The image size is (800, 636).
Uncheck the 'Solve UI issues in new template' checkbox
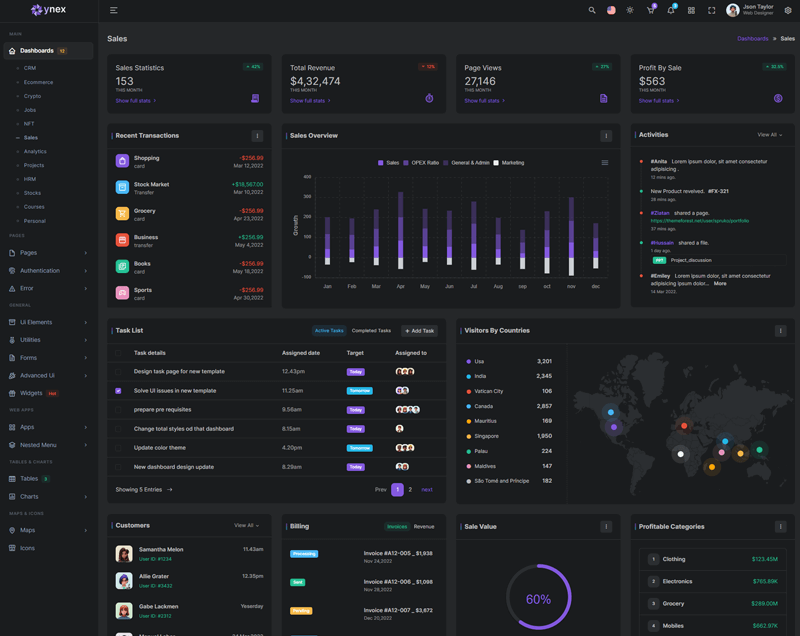click(x=118, y=391)
